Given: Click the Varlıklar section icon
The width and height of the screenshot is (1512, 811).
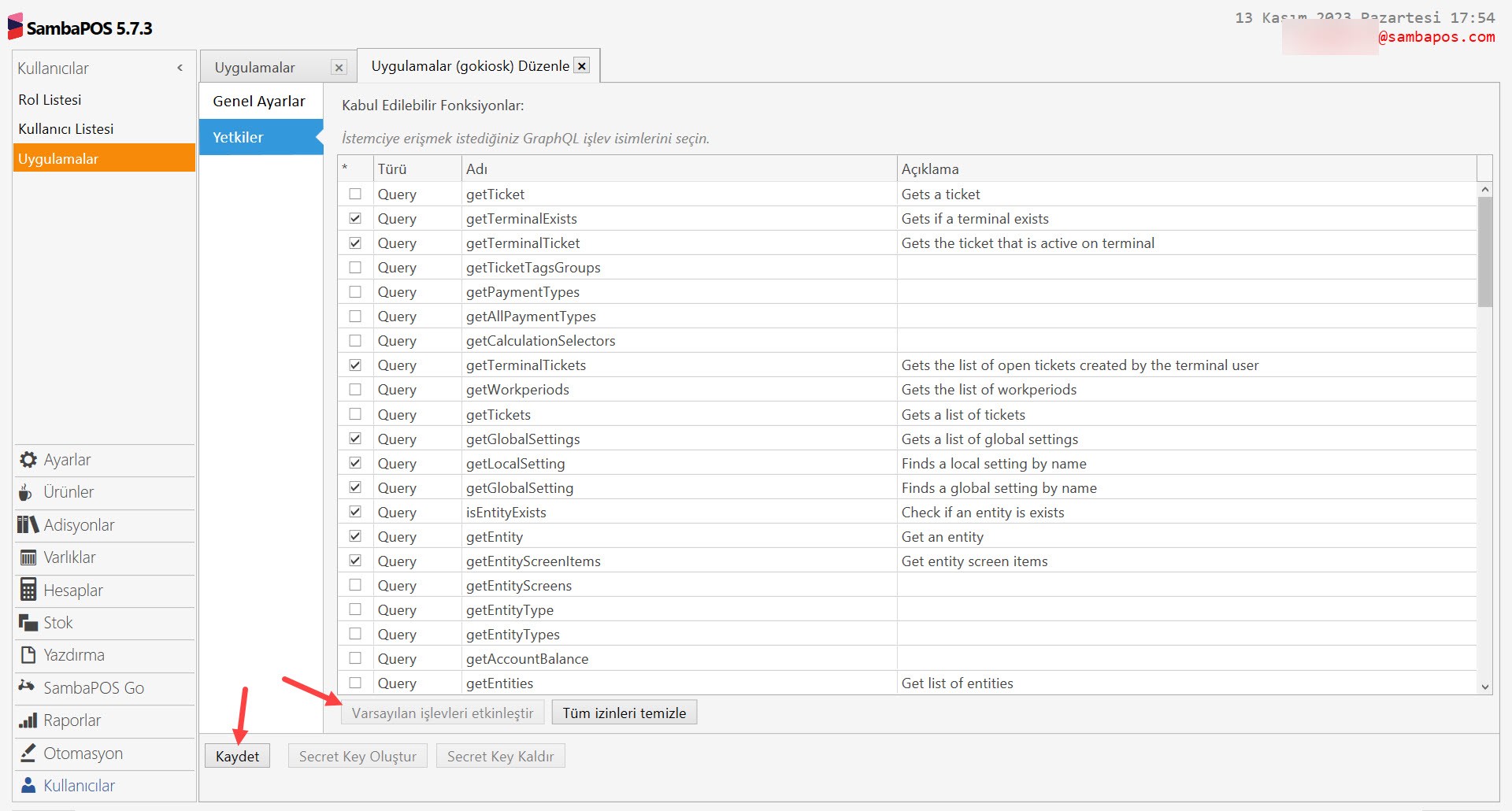Looking at the screenshot, I should click(28, 557).
